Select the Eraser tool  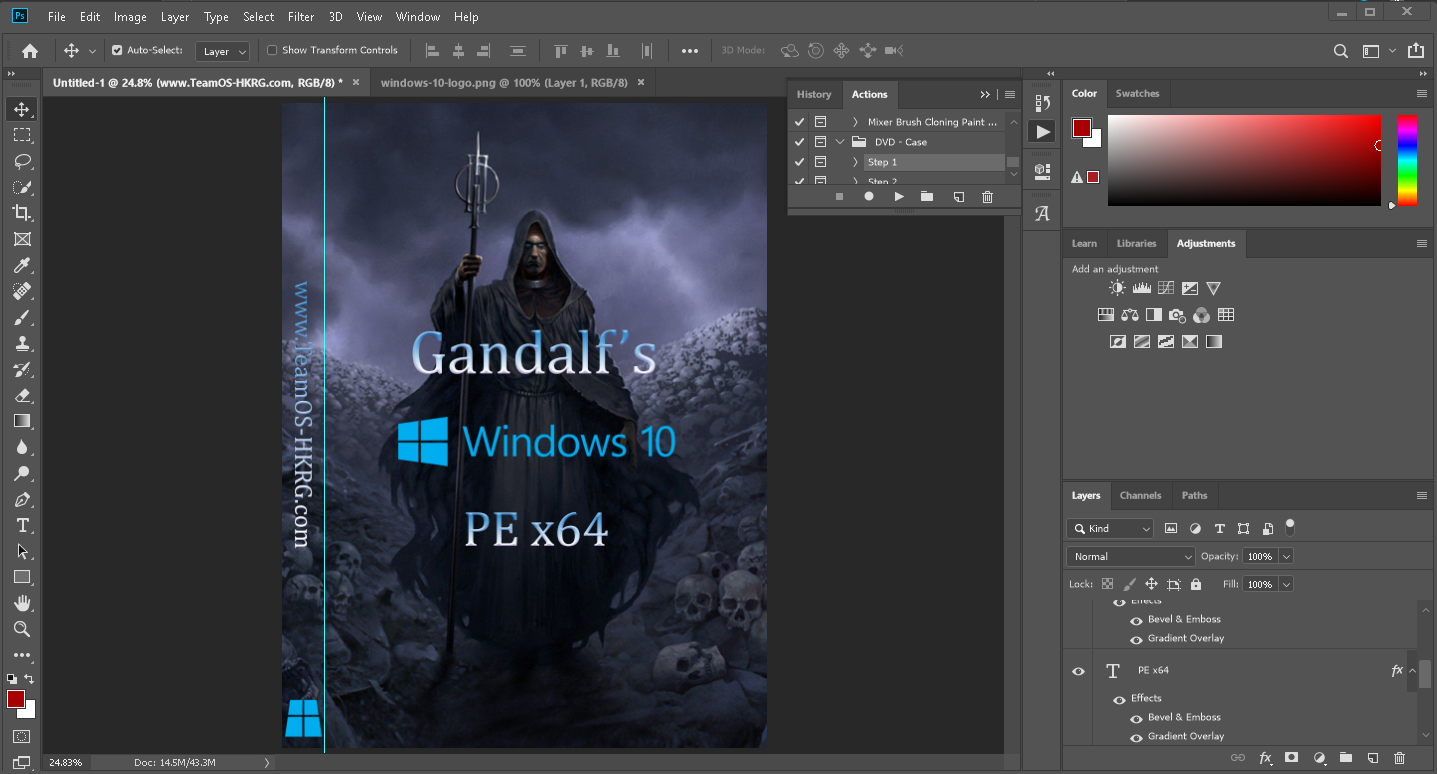(22, 395)
